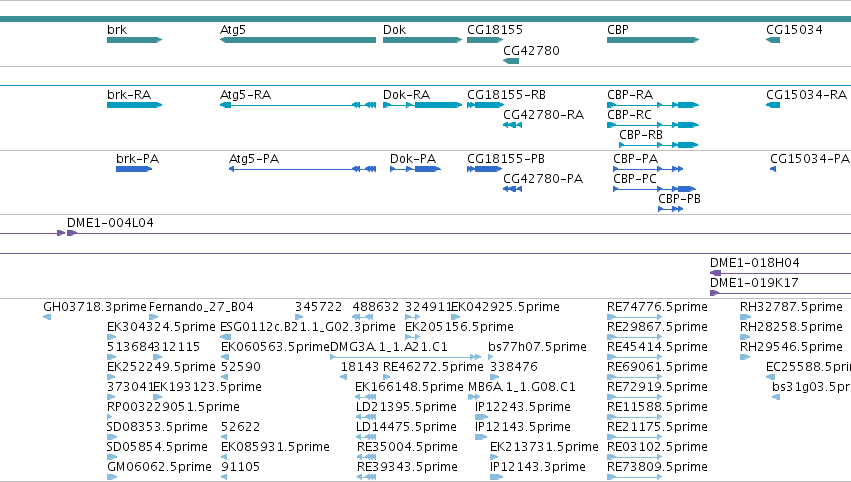Click the RE74776.5prime EST feature
This screenshot has width=851, height=482.
[x=634, y=317]
